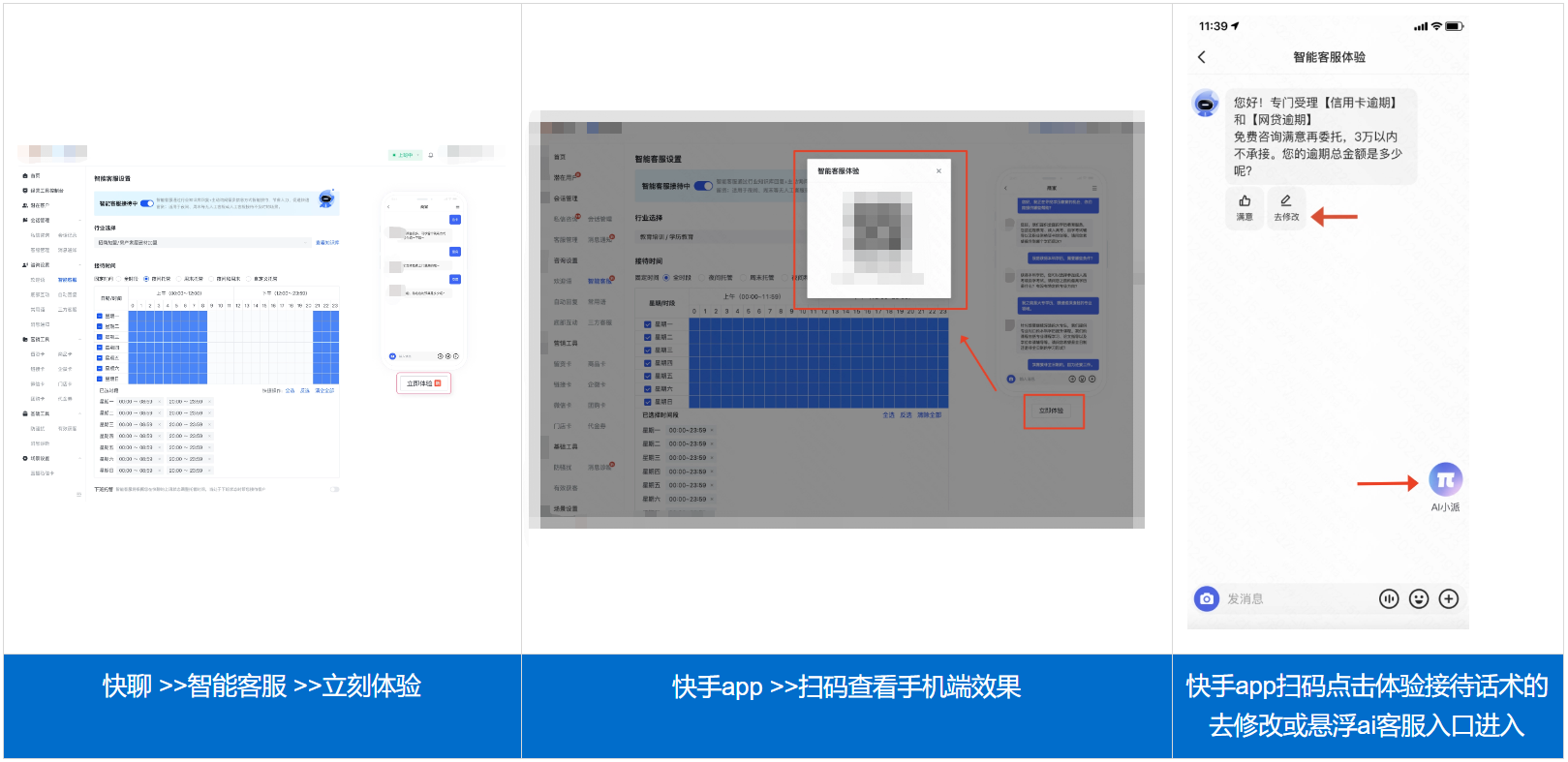Tap the camera icon beside 发消息
This screenshot has width=1568, height=762.
1207,599
